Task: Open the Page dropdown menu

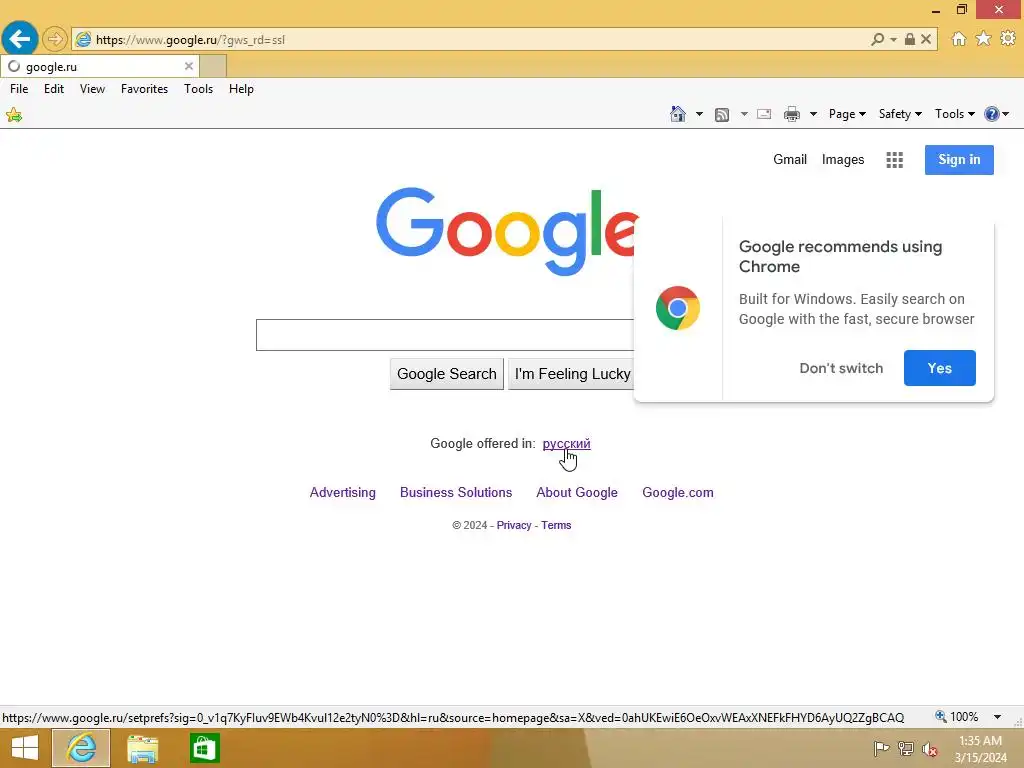Action: click(x=847, y=114)
